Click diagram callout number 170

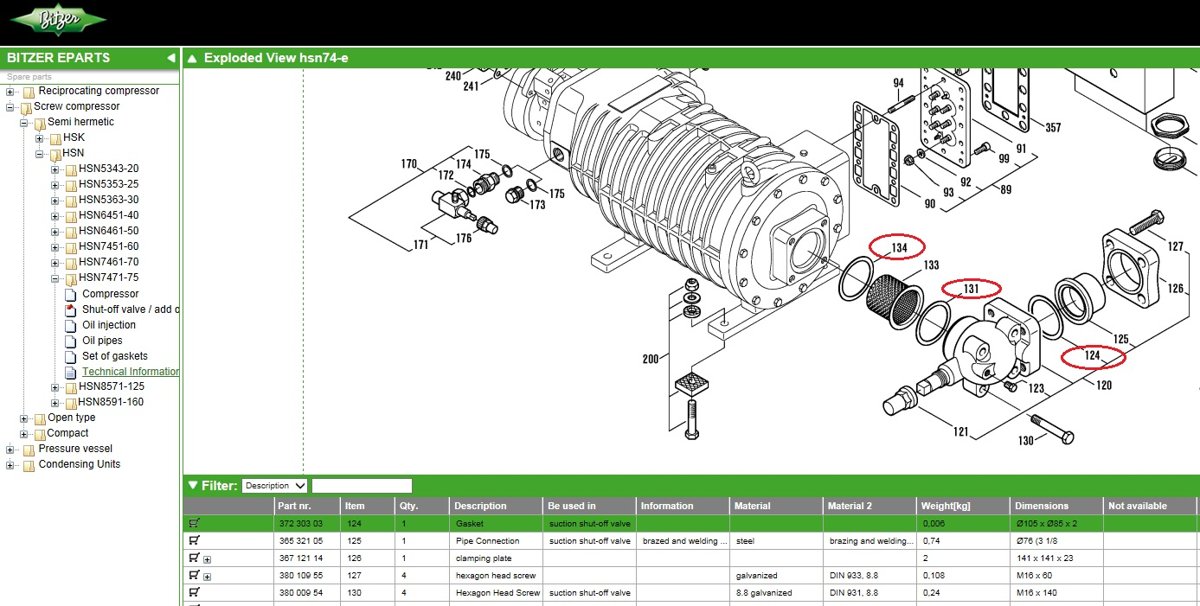click(408, 164)
